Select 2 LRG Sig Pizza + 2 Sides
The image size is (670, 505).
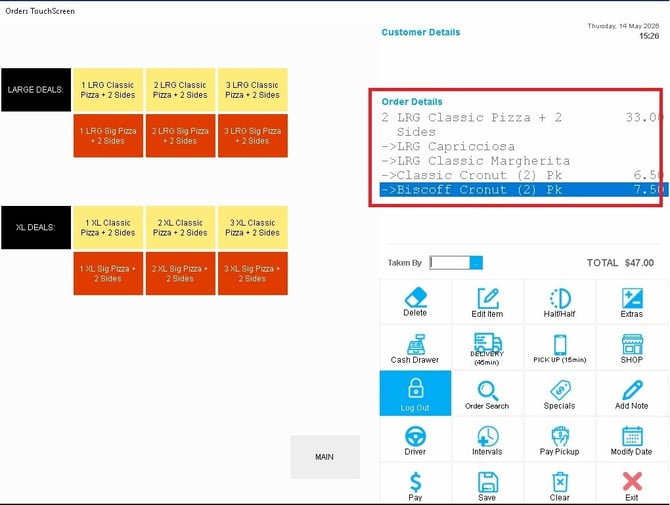pos(180,135)
